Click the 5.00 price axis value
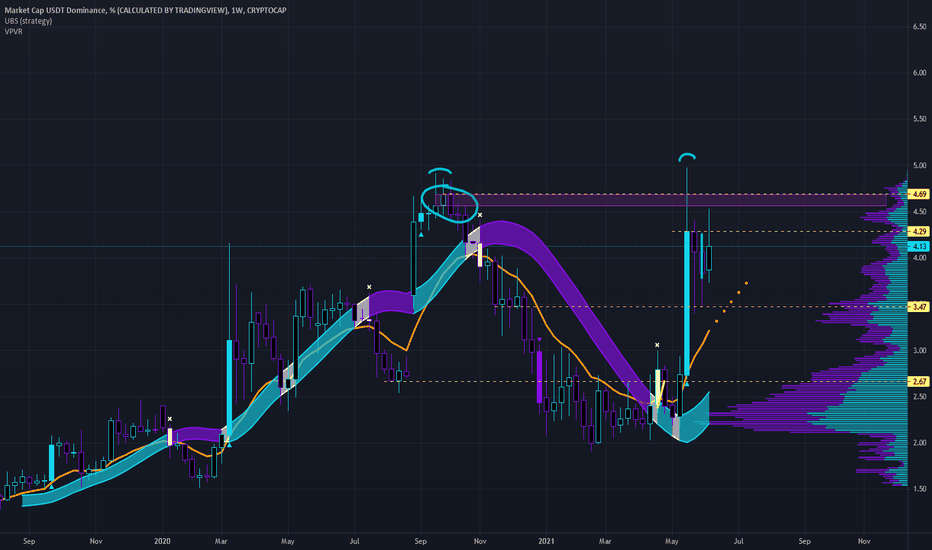 click(x=920, y=165)
